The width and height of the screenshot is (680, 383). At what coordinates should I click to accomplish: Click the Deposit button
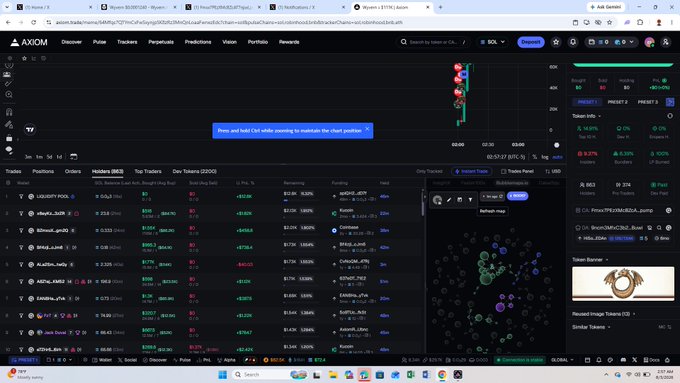[531, 42]
